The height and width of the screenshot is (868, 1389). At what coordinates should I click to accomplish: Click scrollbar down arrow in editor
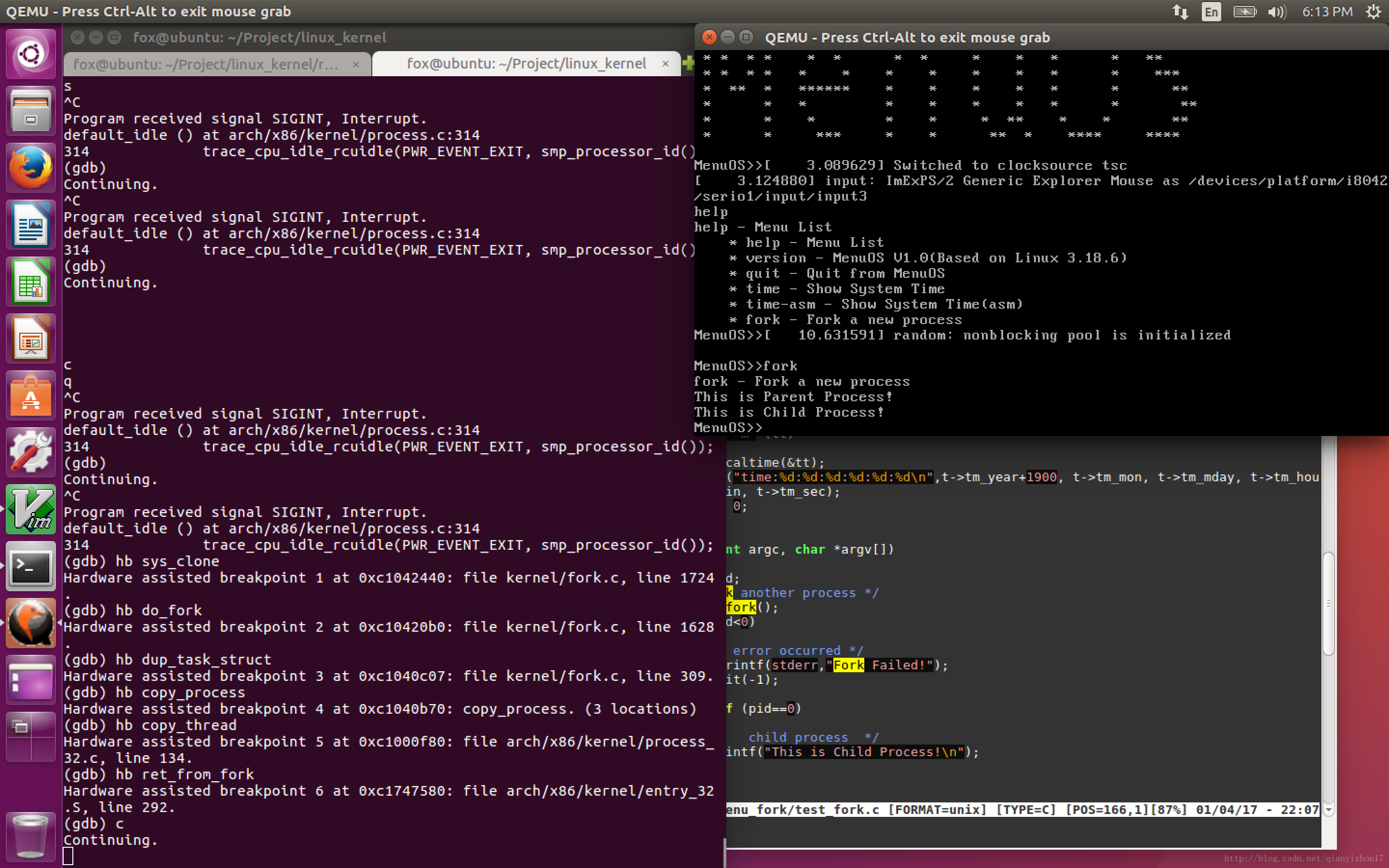pos(1328,810)
